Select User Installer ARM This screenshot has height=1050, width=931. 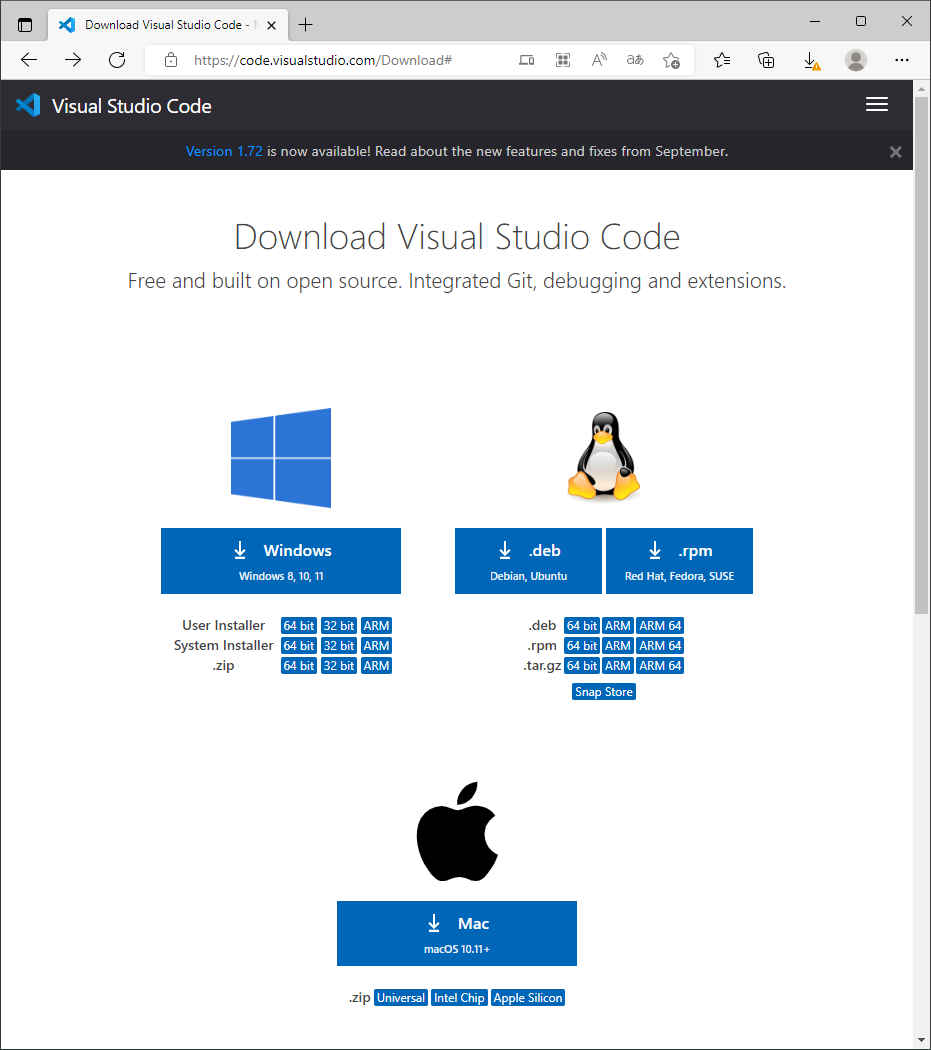pos(376,625)
